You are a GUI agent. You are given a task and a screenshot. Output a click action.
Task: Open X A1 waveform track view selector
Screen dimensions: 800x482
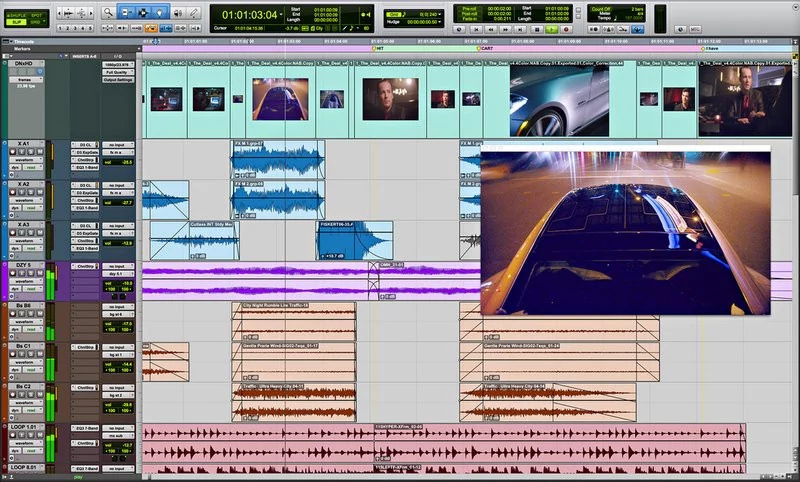coord(26,160)
